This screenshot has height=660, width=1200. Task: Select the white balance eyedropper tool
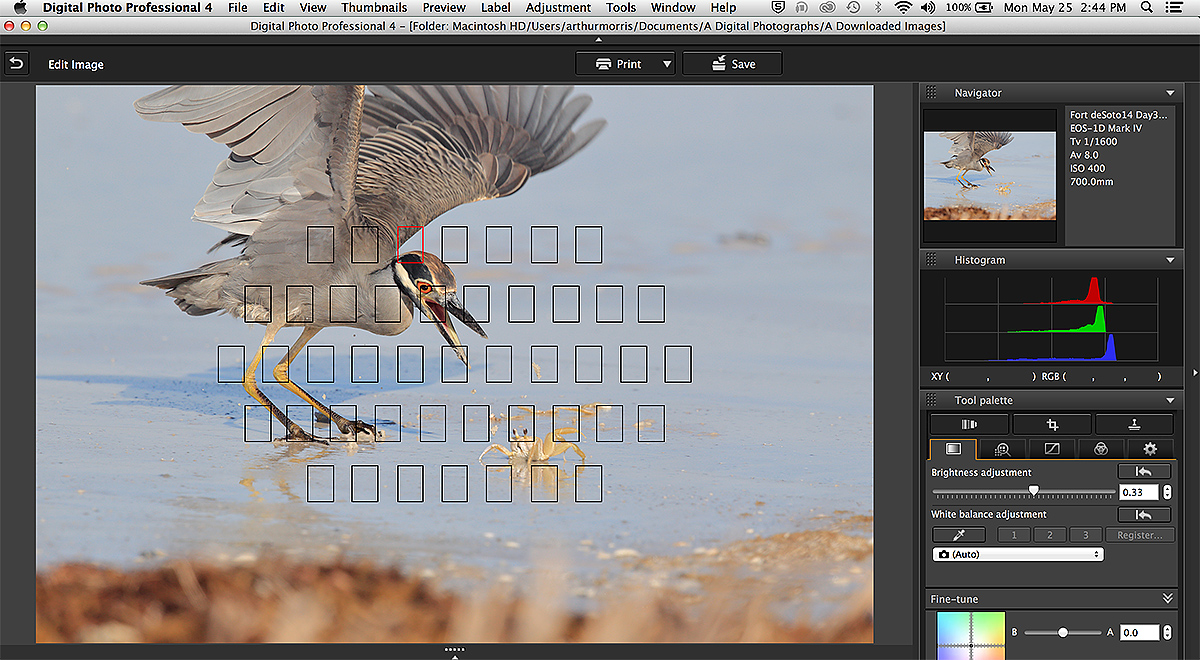point(958,535)
